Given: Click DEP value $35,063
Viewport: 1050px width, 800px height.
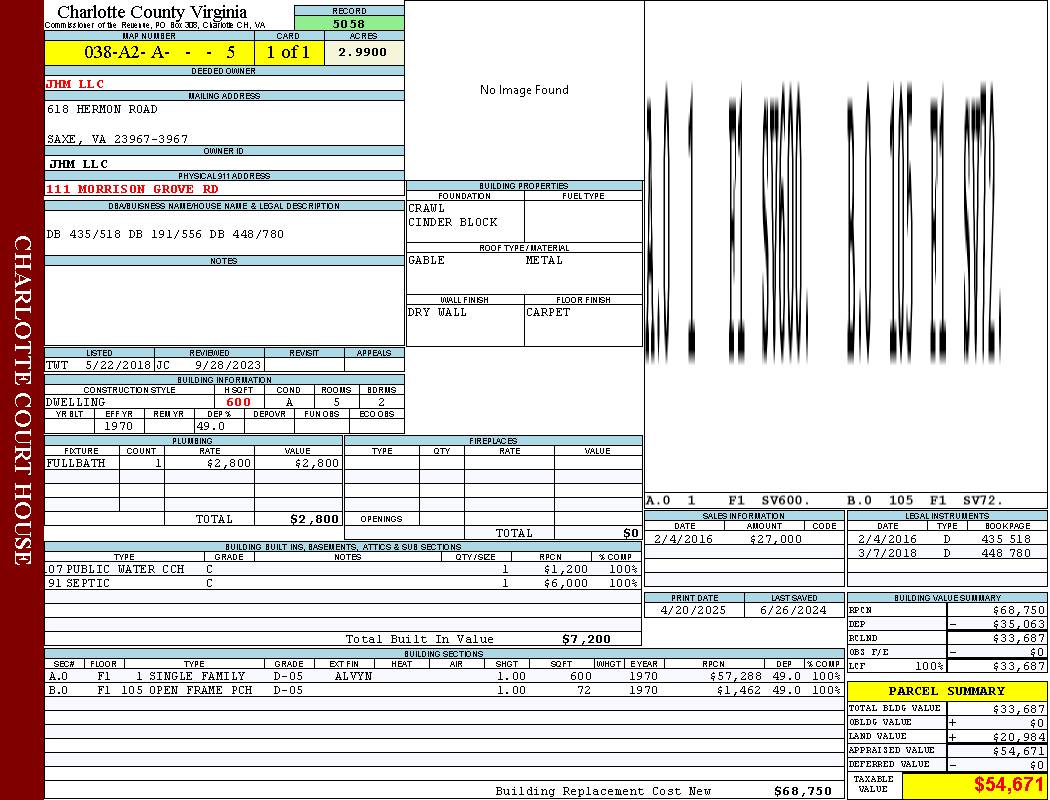Looking at the screenshot, I should pos(1019,625).
